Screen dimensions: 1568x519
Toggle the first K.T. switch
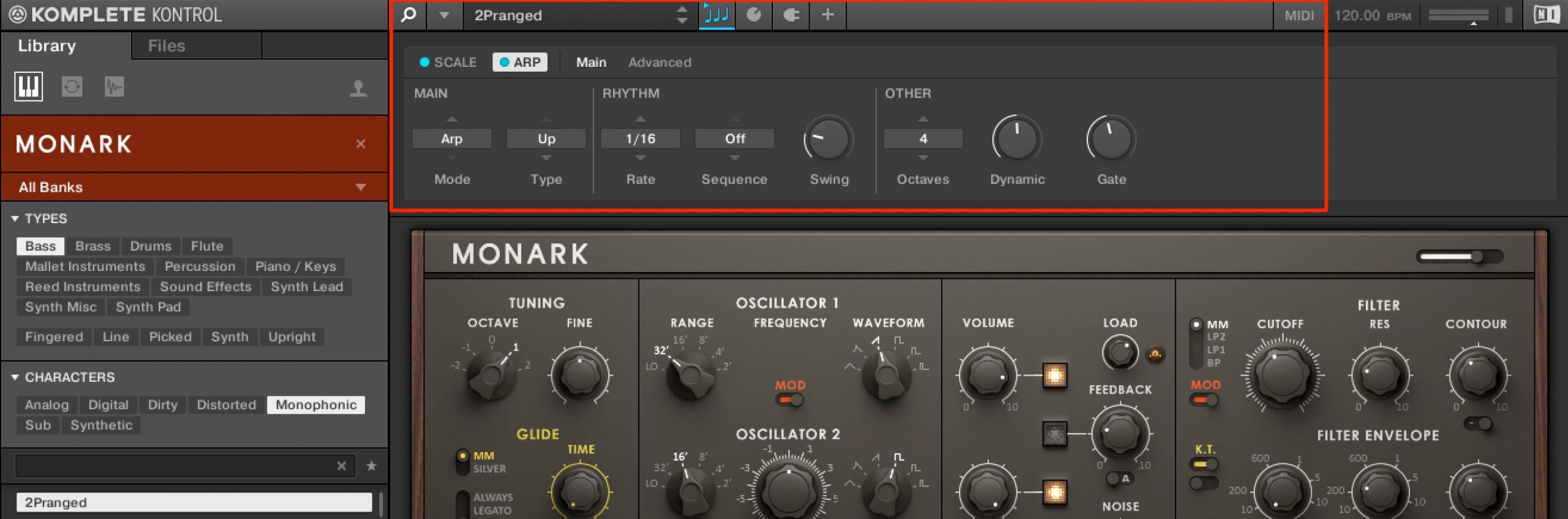(x=1204, y=464)
